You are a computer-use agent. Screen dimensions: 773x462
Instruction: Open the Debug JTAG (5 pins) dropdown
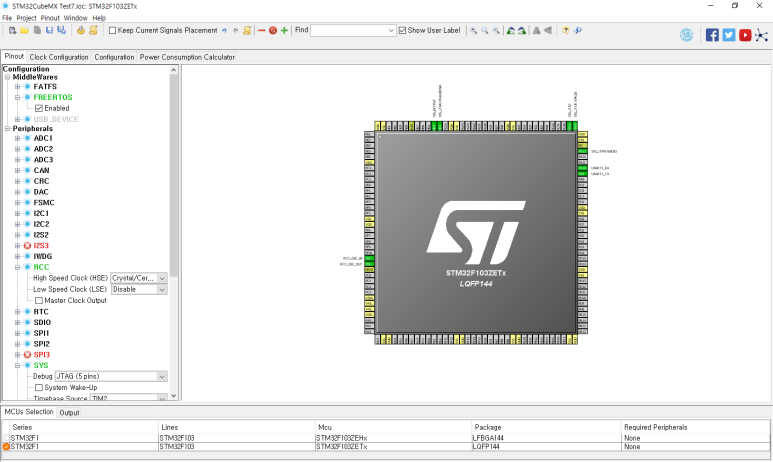click(x=111, y=376)
